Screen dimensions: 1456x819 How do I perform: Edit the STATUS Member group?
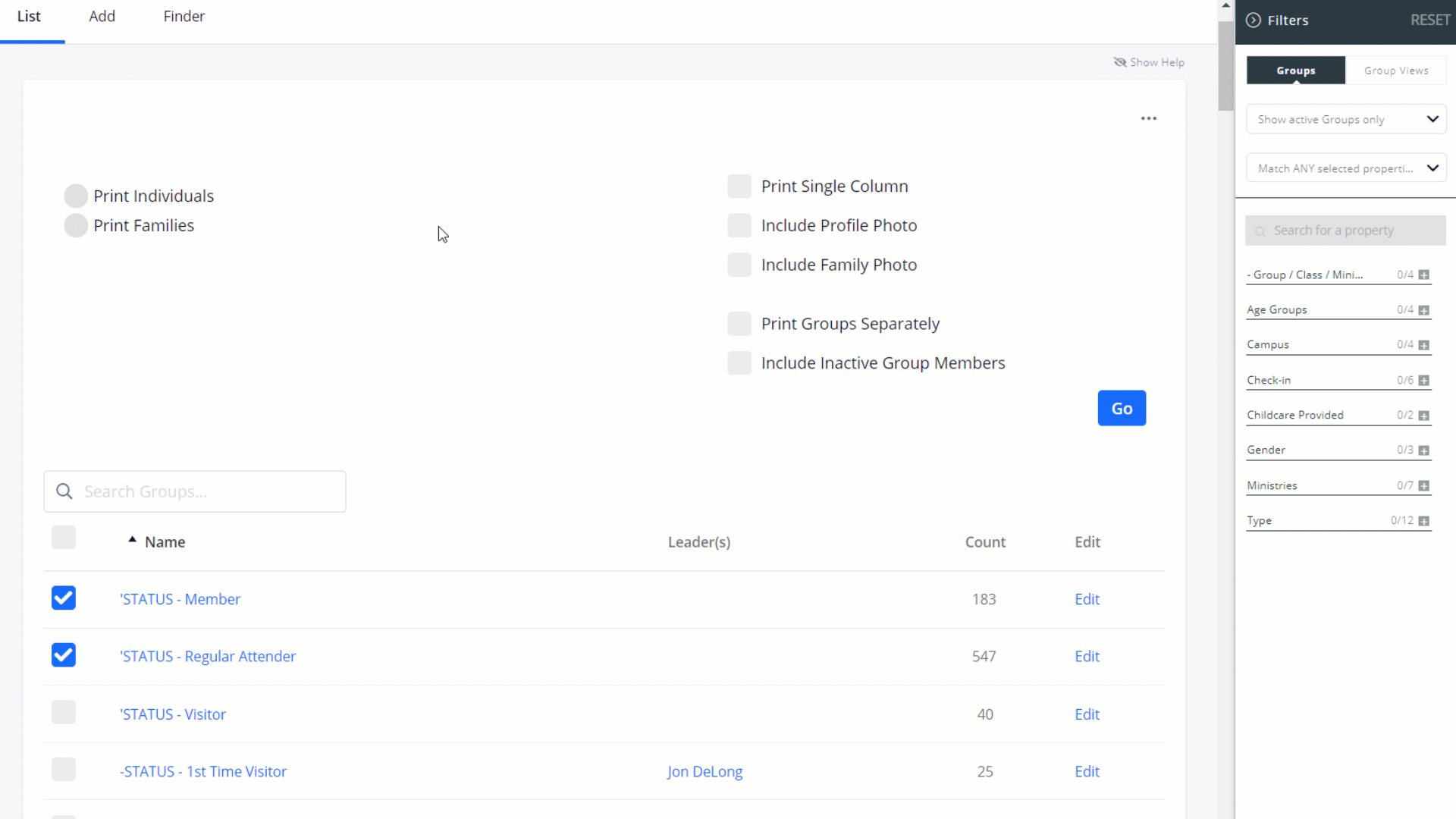click(x=1087, y=598)
